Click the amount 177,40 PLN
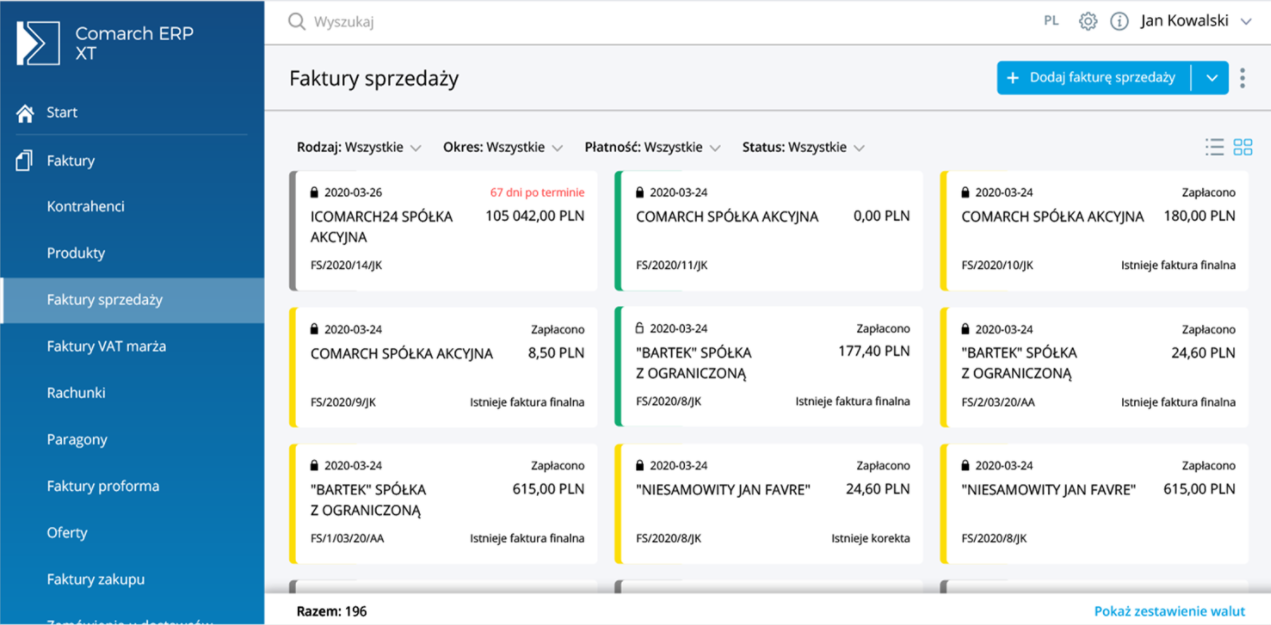The height and width of the screenshot is (625, 1271). pyautogui.click(x=874, y=351)
